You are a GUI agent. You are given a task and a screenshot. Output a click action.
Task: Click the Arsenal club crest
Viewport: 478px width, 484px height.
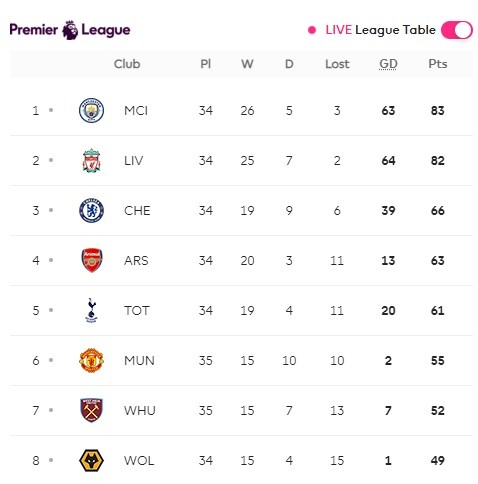pos(92,260)
